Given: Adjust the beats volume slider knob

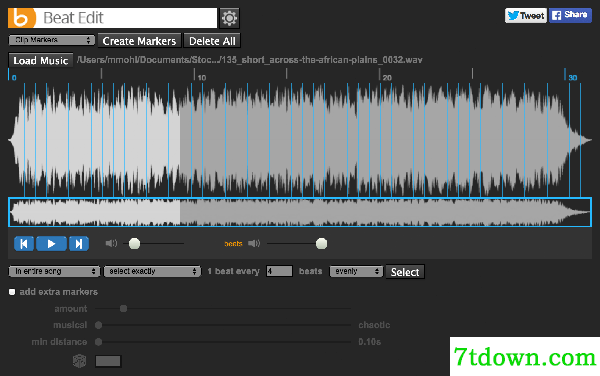Looking at the screenshot, I should point(321,243).
